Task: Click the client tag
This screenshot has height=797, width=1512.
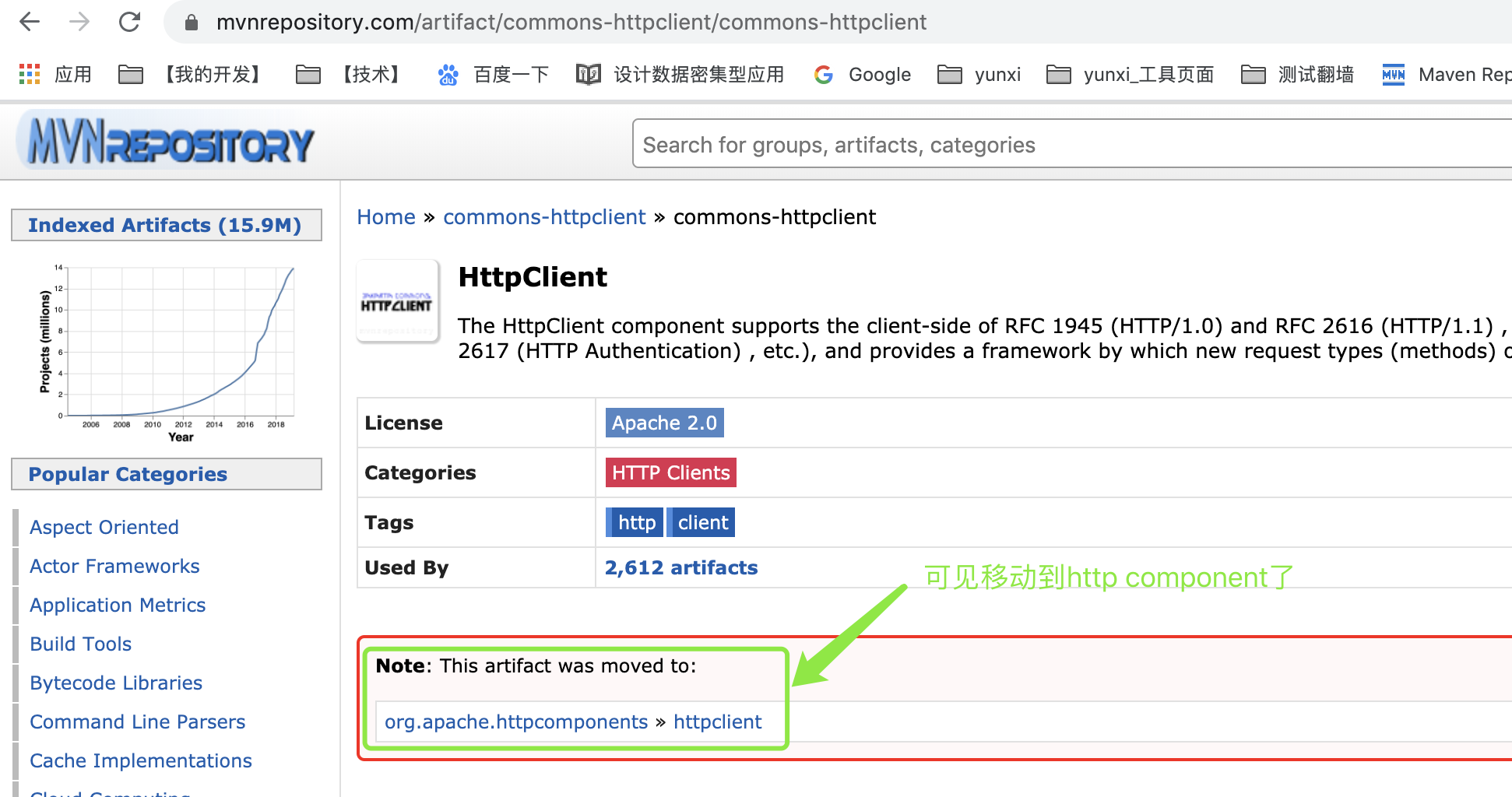Action: [x=702, y=522]
